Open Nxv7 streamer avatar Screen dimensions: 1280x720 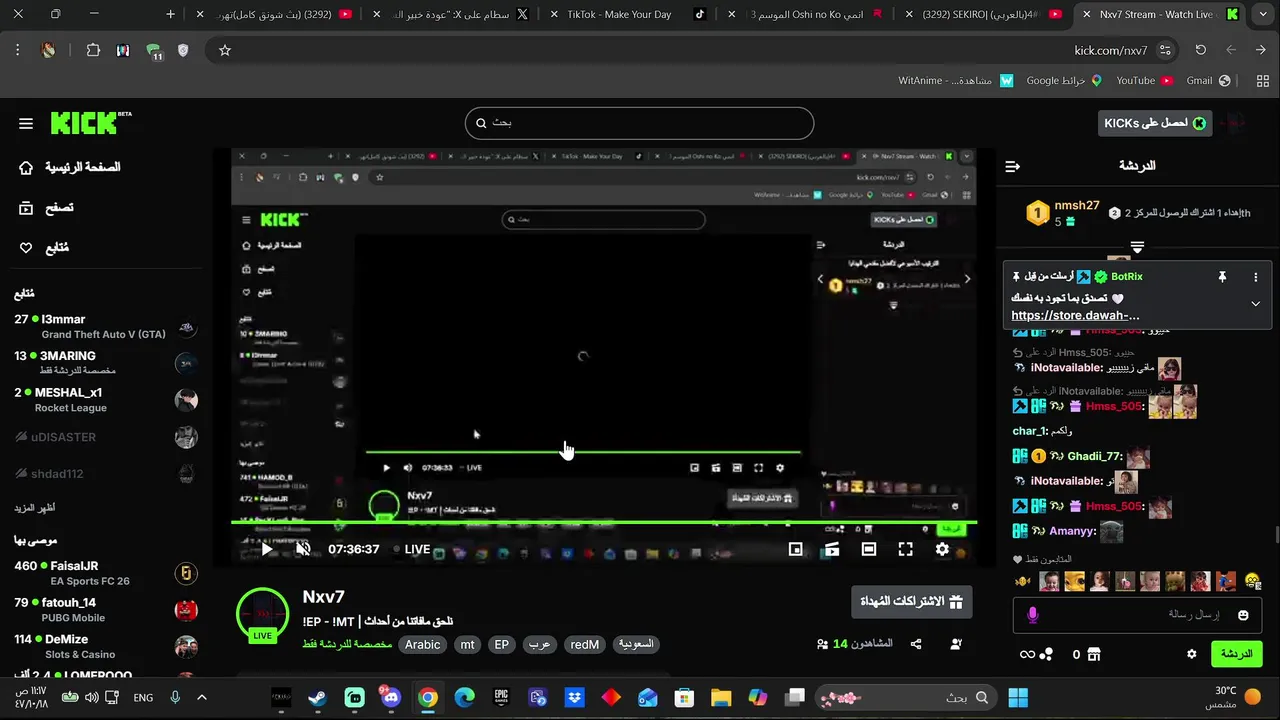pos(262,613)
